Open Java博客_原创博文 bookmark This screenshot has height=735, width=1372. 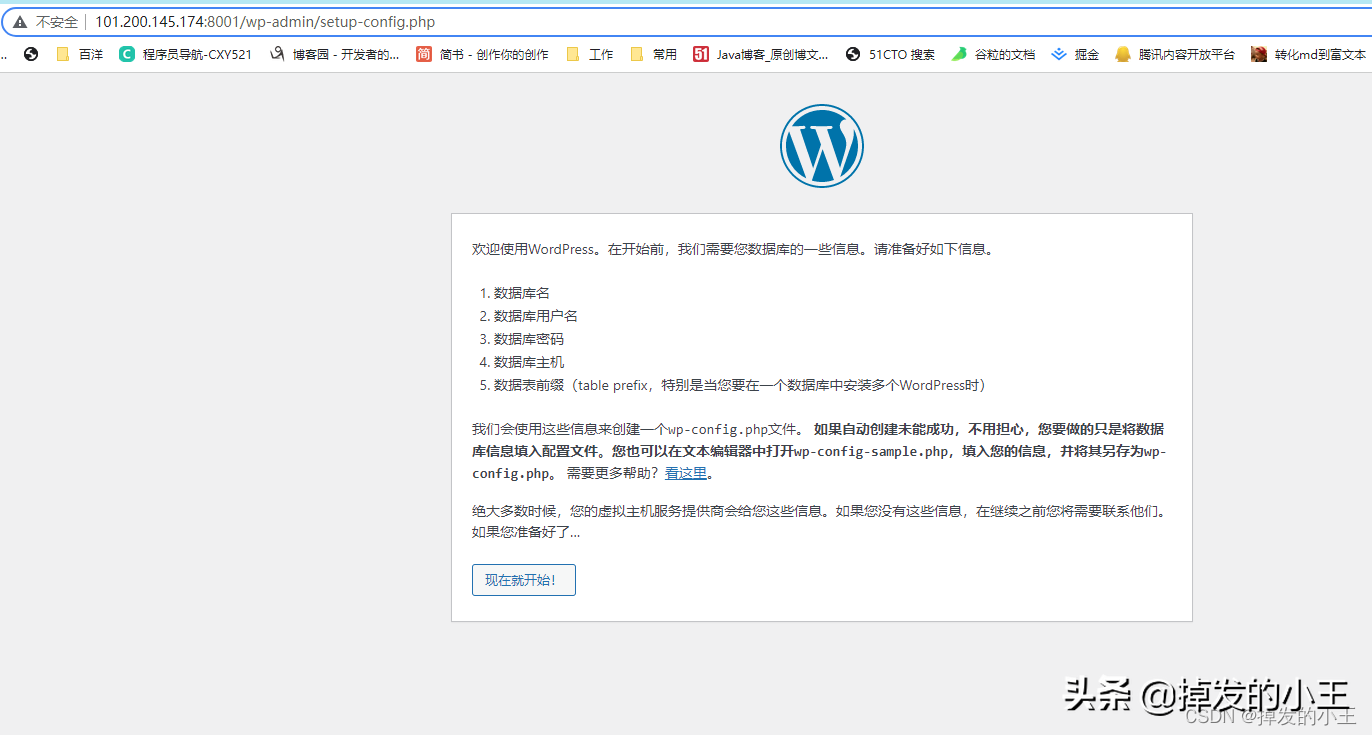pos(761,55)
